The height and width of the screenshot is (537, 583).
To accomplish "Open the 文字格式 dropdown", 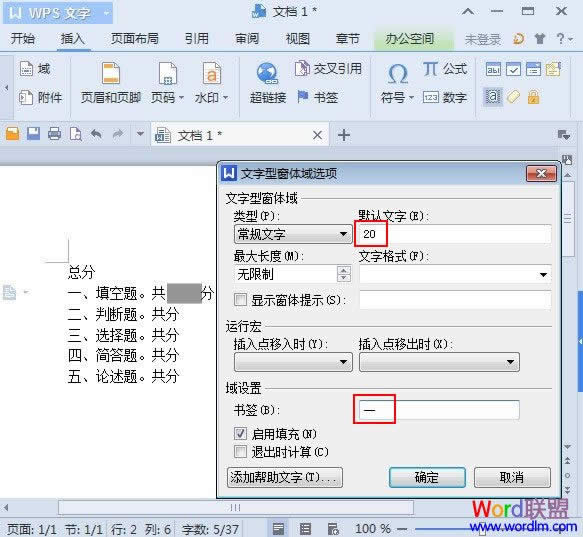I will [455, 274].
